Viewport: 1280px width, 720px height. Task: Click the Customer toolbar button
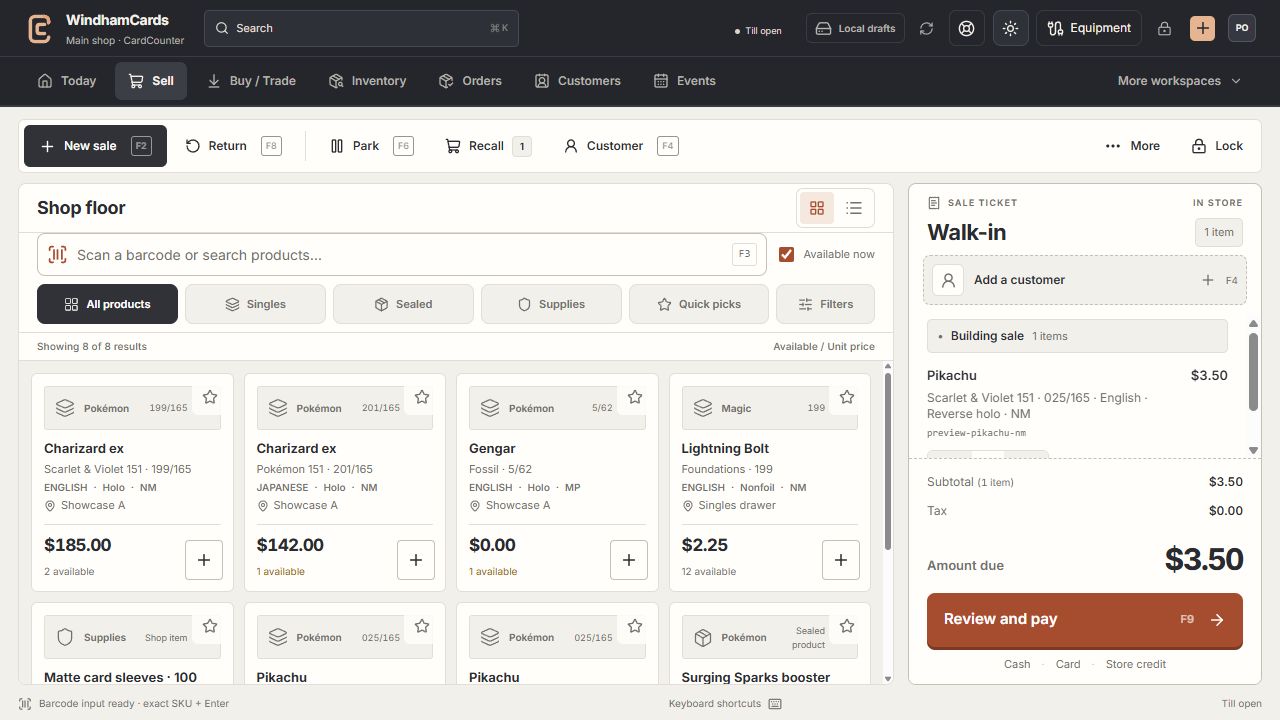click(x=620, y=146)
